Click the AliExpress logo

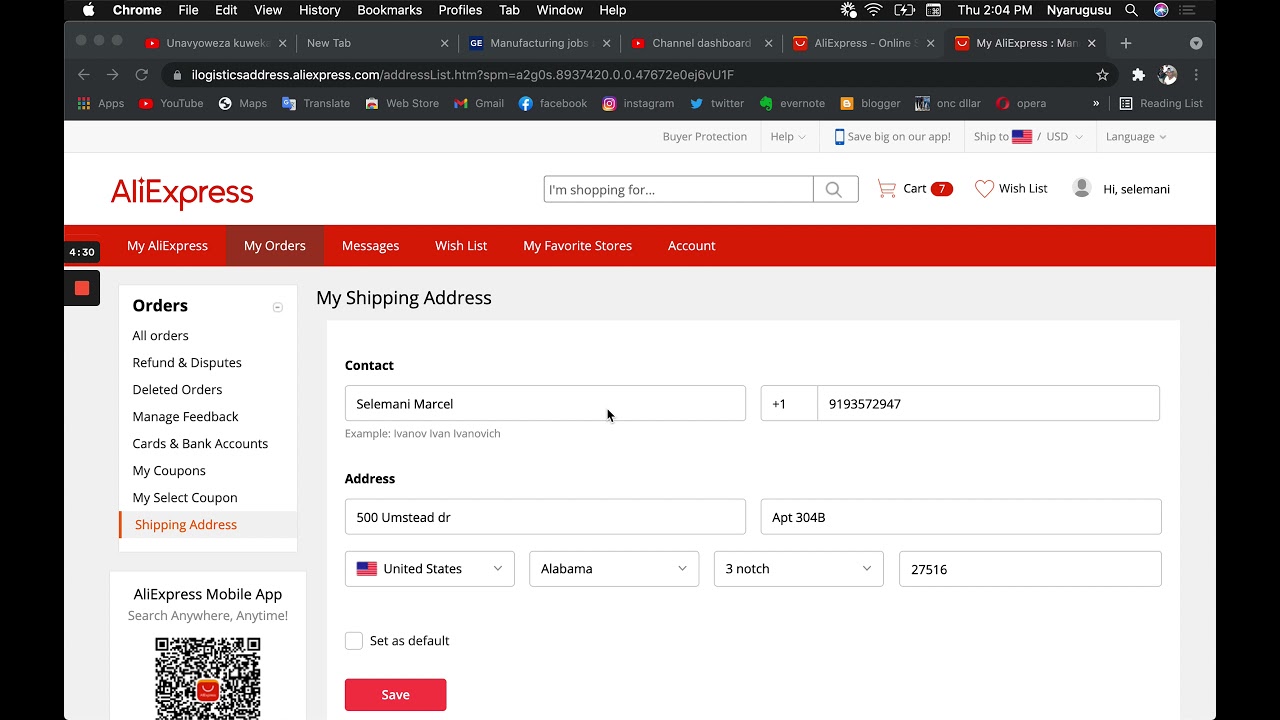click(182, 192)
